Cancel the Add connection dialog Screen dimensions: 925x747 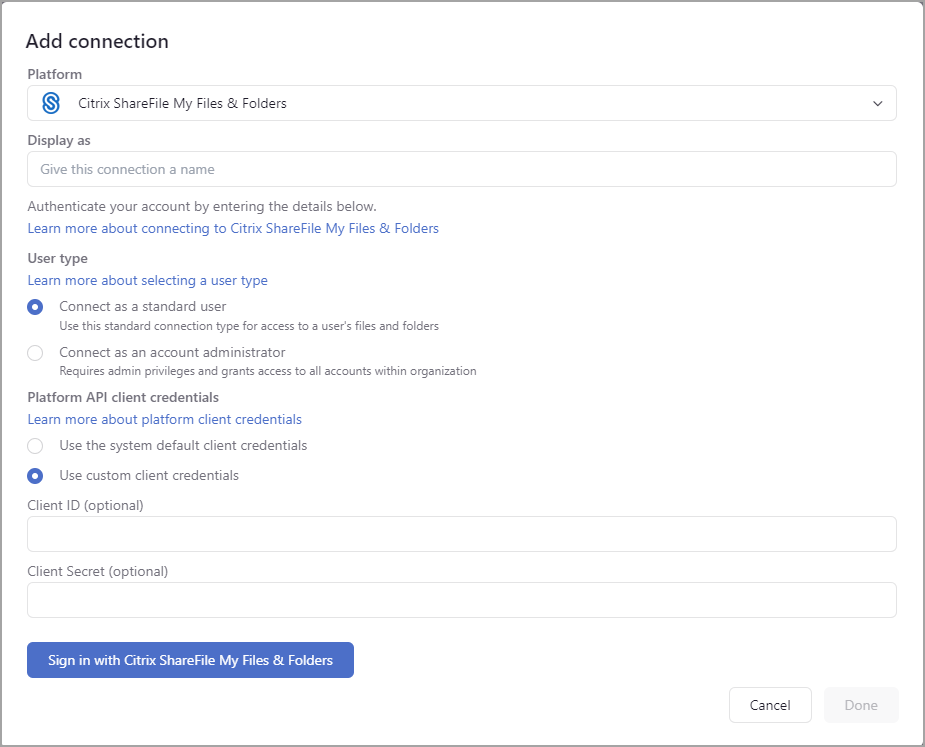pyautogui.click(x=769, y=705)
